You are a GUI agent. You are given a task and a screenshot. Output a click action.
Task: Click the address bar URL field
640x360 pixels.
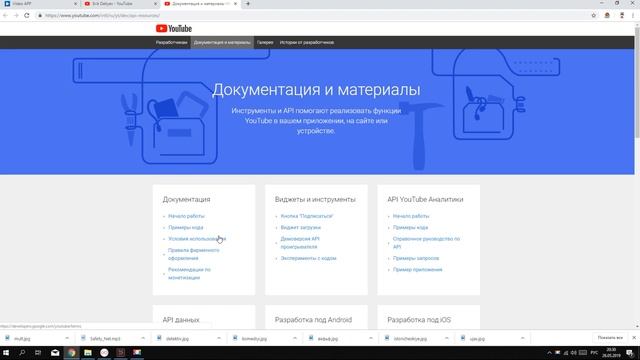(x=314, y=16)
